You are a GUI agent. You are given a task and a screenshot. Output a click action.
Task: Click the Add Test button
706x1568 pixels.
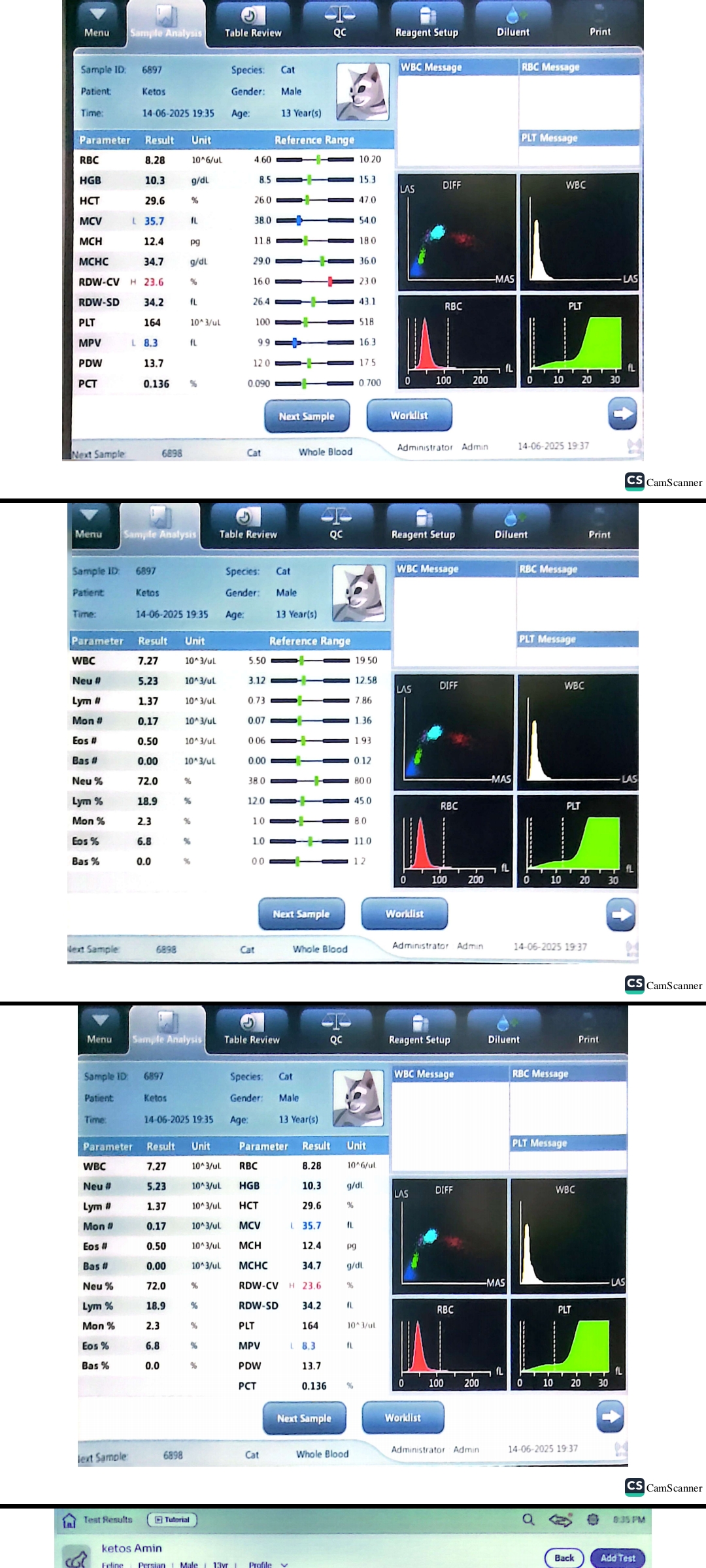point(618,1558)
